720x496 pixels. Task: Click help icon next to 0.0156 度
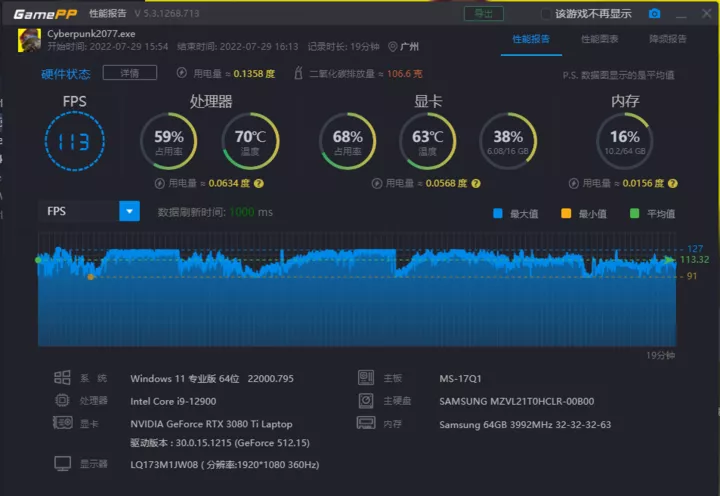pos(673,183)
